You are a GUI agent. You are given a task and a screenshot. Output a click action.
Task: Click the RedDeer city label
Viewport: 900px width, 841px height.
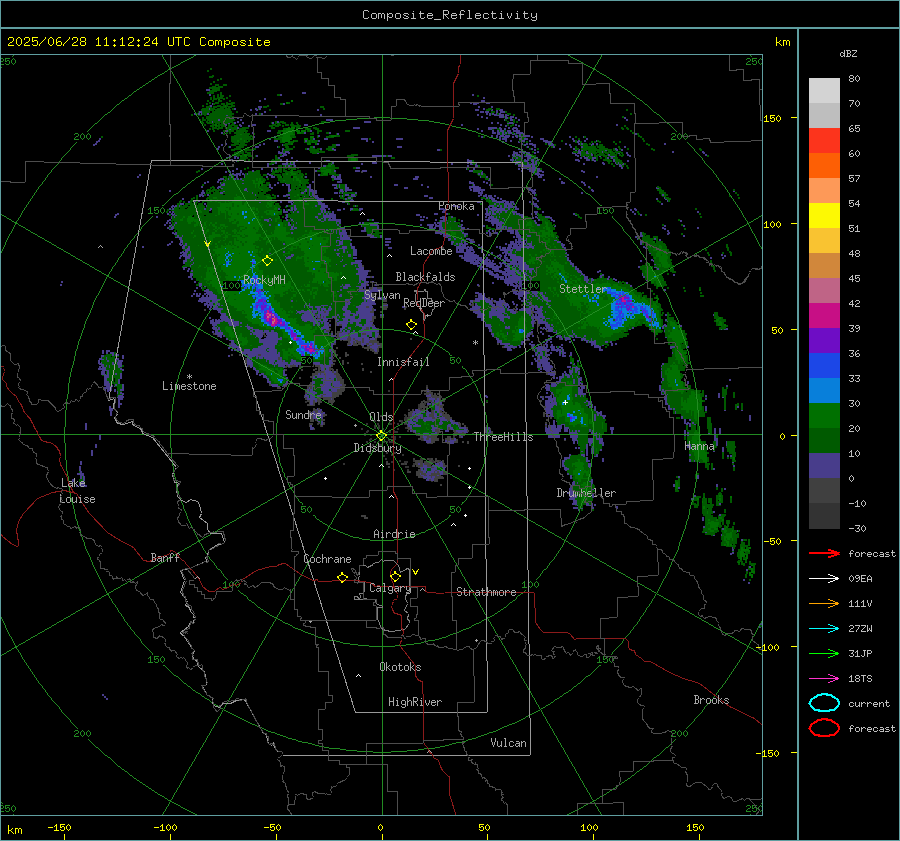point(424,303)
